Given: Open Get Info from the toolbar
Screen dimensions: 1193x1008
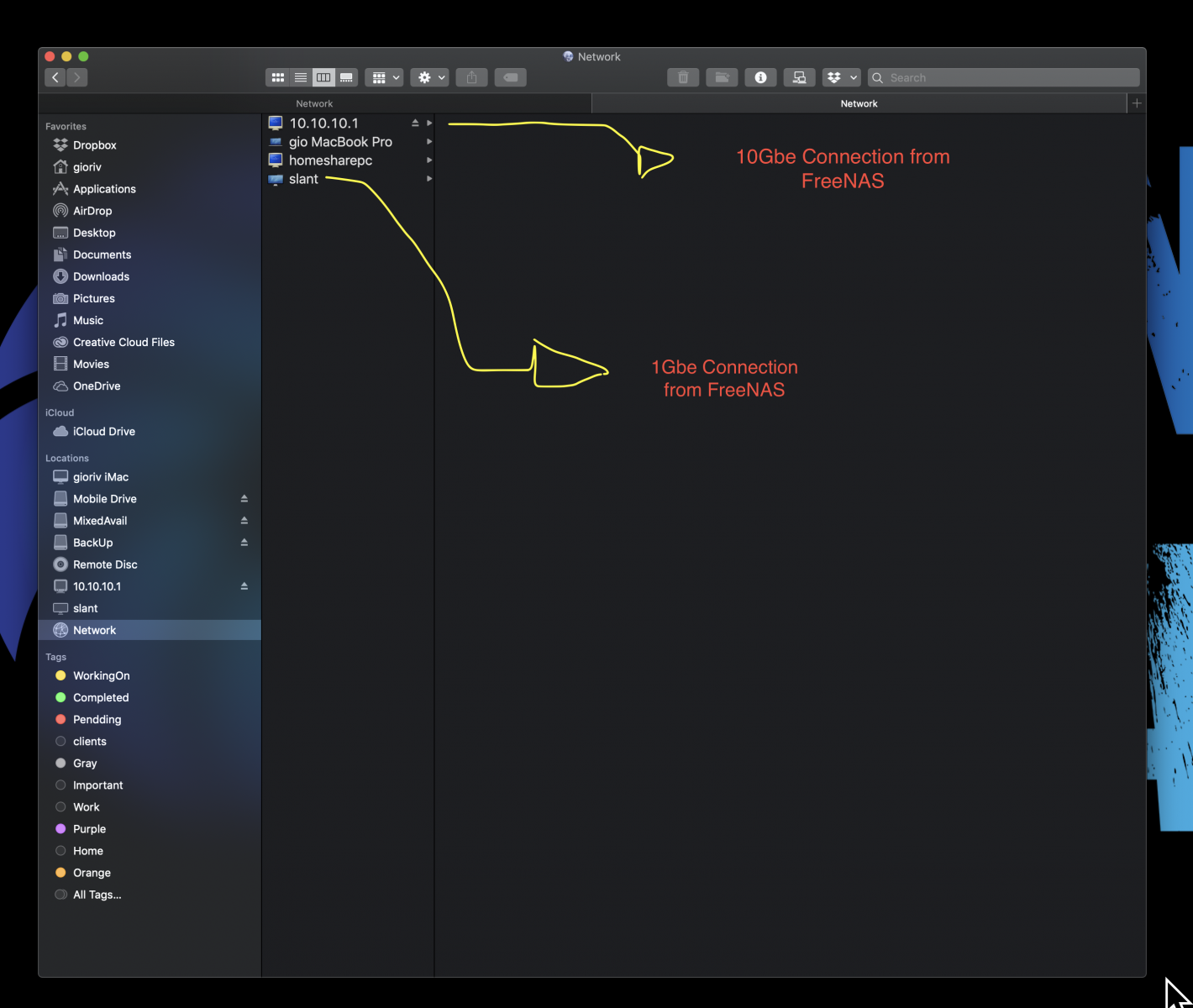Looking at the screenshot, I should coord(760,77).
